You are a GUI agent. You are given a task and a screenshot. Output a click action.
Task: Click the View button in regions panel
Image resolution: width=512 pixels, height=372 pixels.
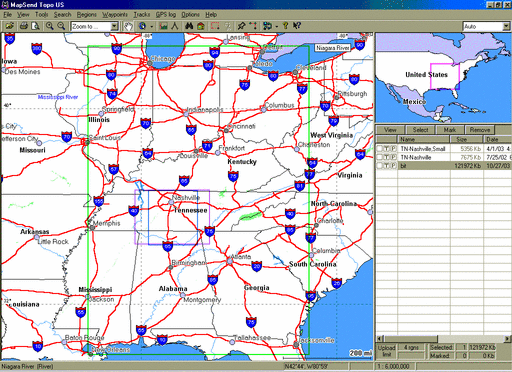coord(390,130)
